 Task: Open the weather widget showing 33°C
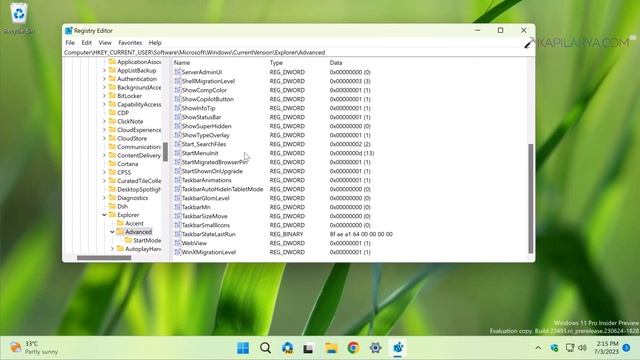pyautogui.click(x=34, y=348)
